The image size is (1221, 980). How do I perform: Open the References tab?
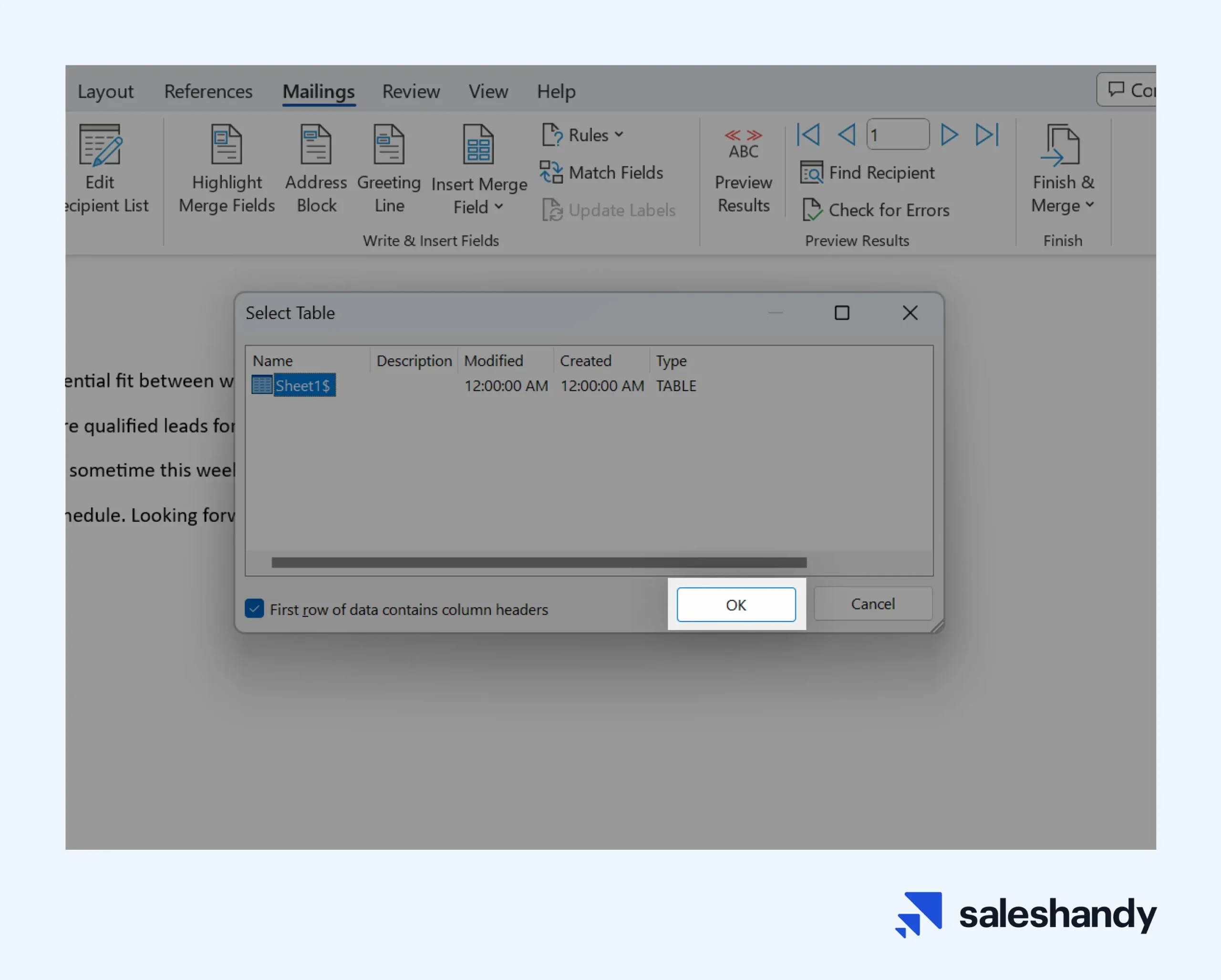tap(208, 91)
